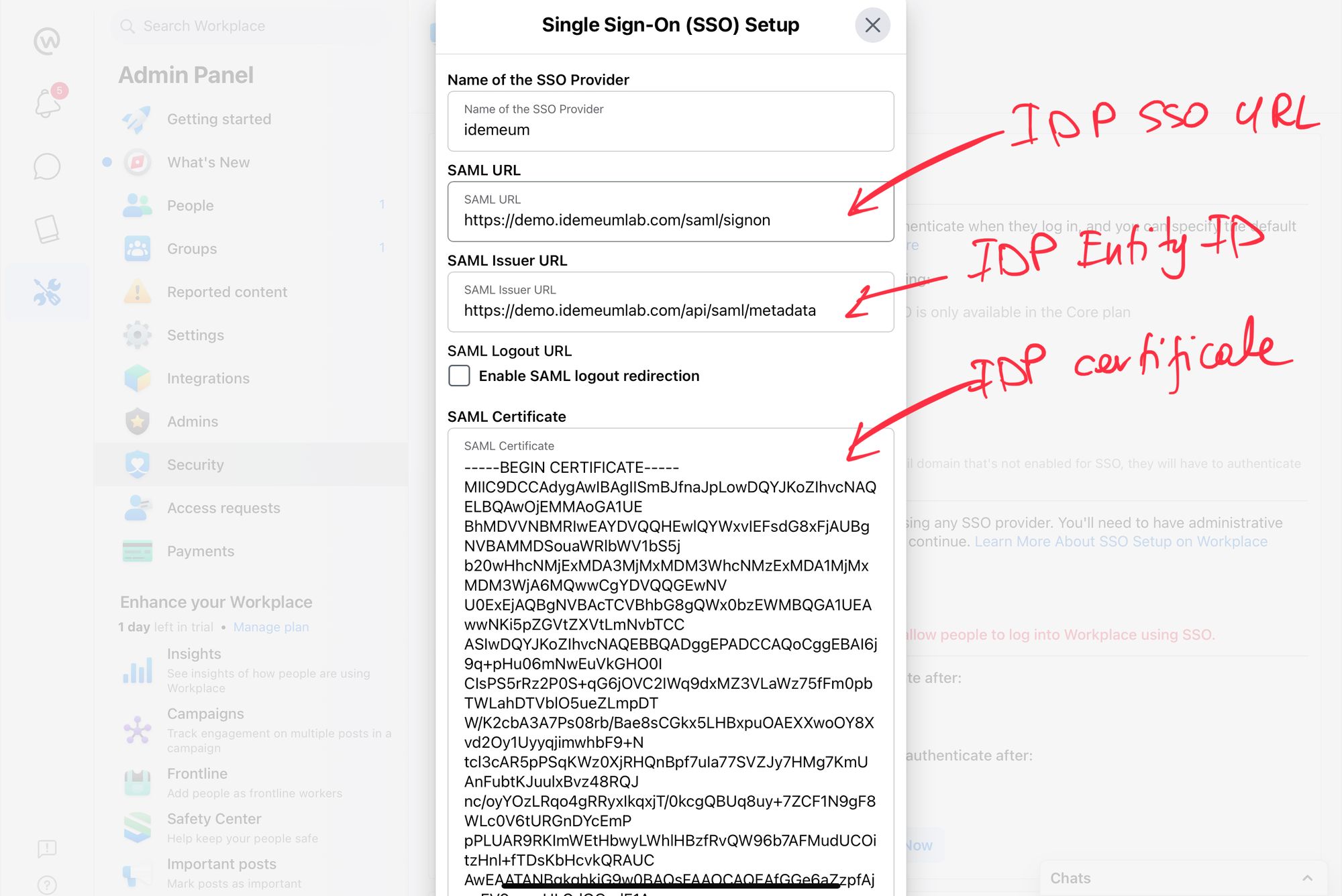Click the Groups icon
The height and width of the screenshot is (896, 1342).
(x=138, y=249)
